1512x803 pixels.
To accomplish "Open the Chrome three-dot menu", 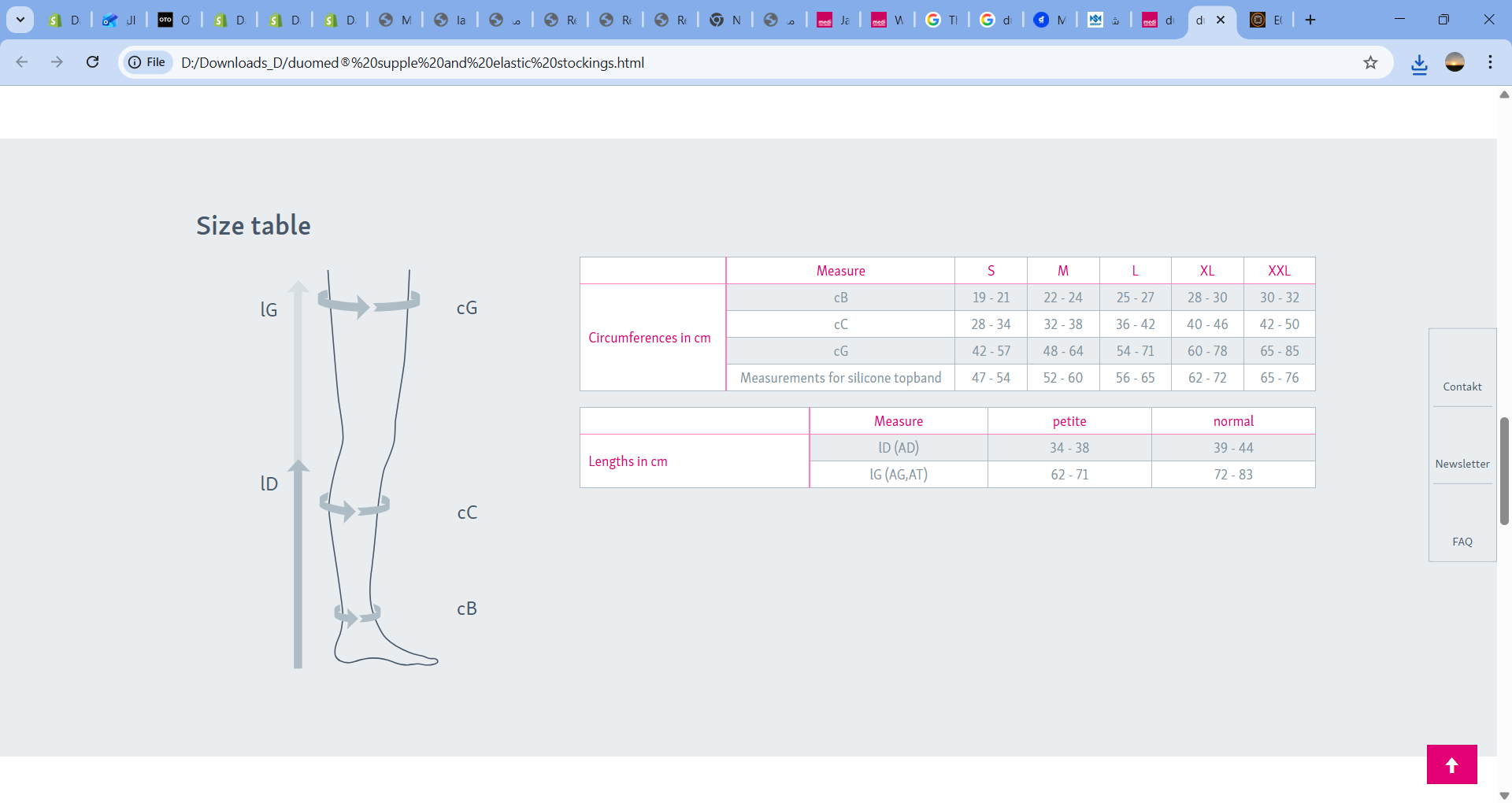I will (1490, 62).
